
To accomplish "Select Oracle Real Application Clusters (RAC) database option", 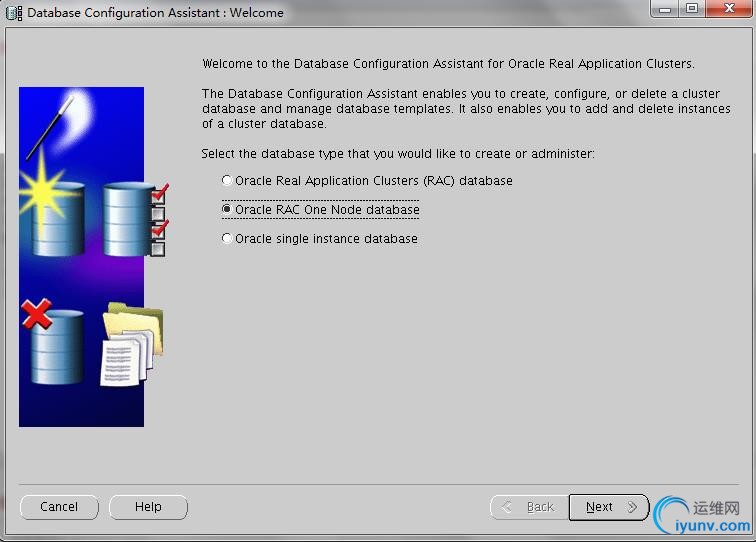I will (x=367, y=181).
